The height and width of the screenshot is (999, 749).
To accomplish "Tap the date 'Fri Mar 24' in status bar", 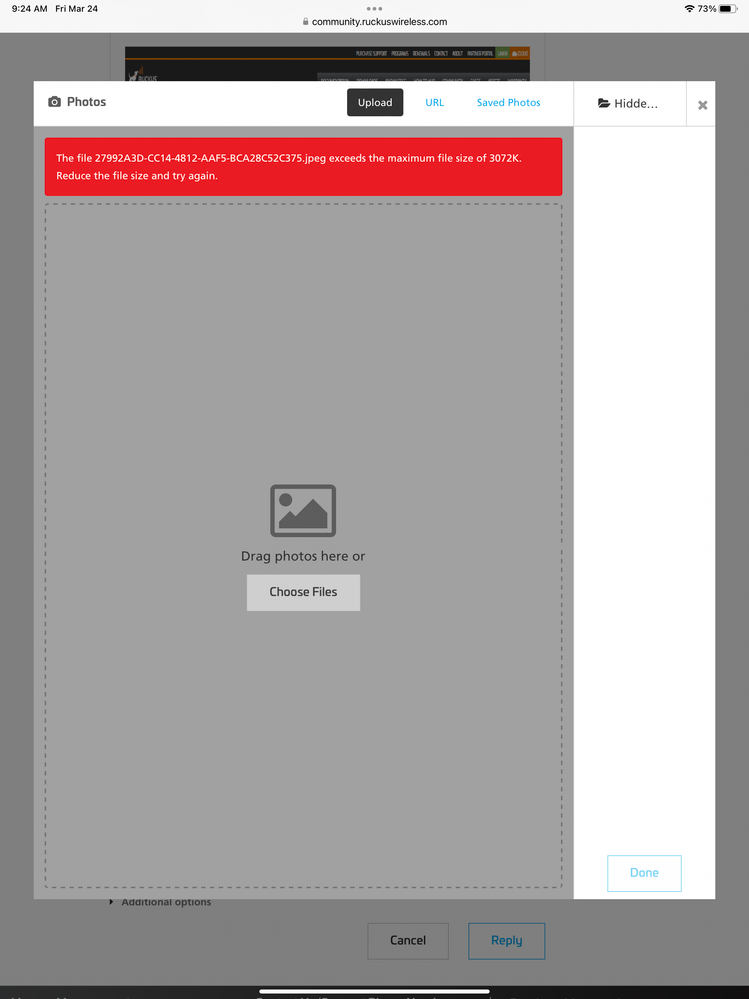I will pyautogui.click(x=76, y=9).
